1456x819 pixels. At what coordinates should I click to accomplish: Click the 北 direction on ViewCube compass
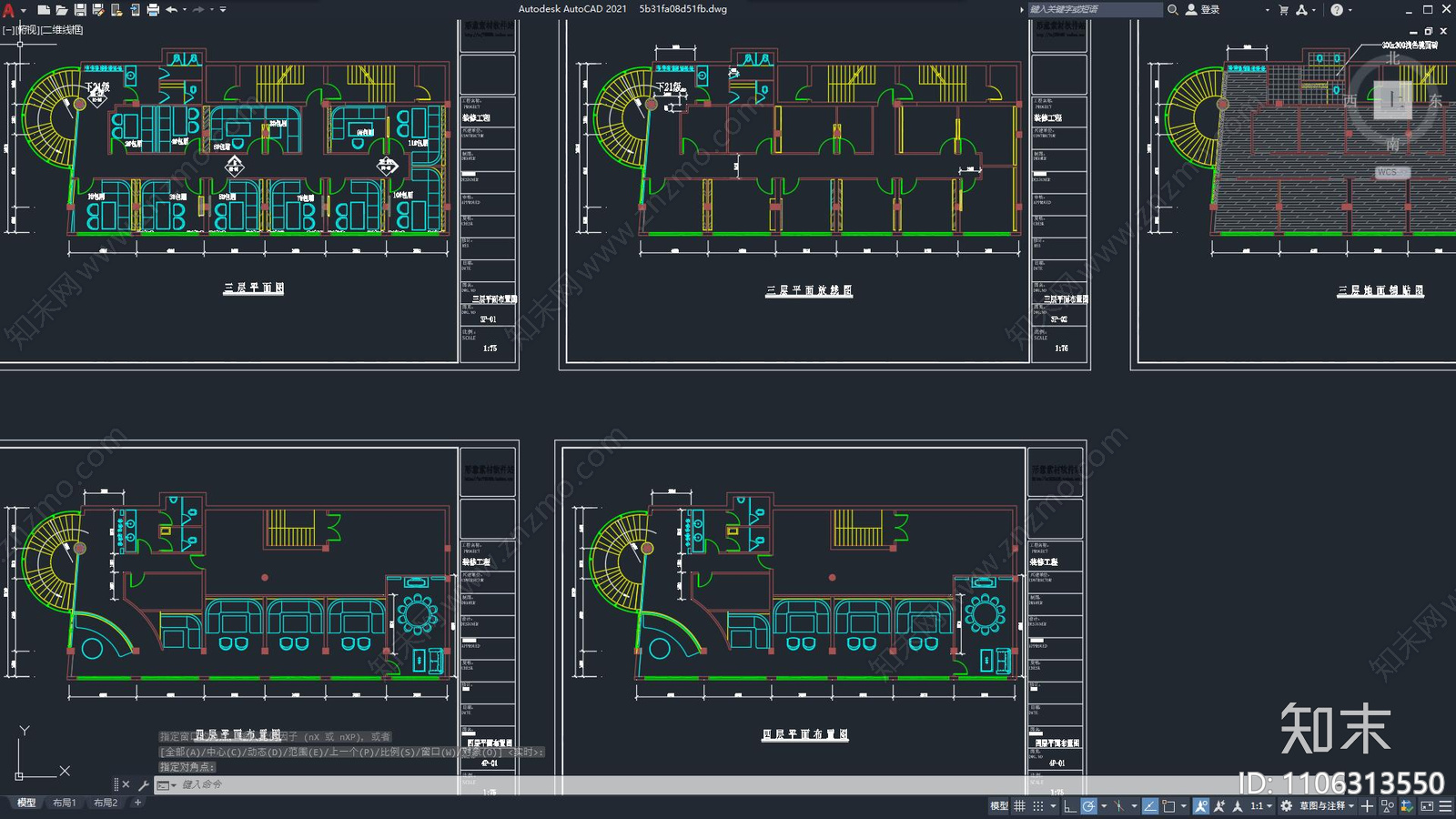click(x=1392, y=58)
